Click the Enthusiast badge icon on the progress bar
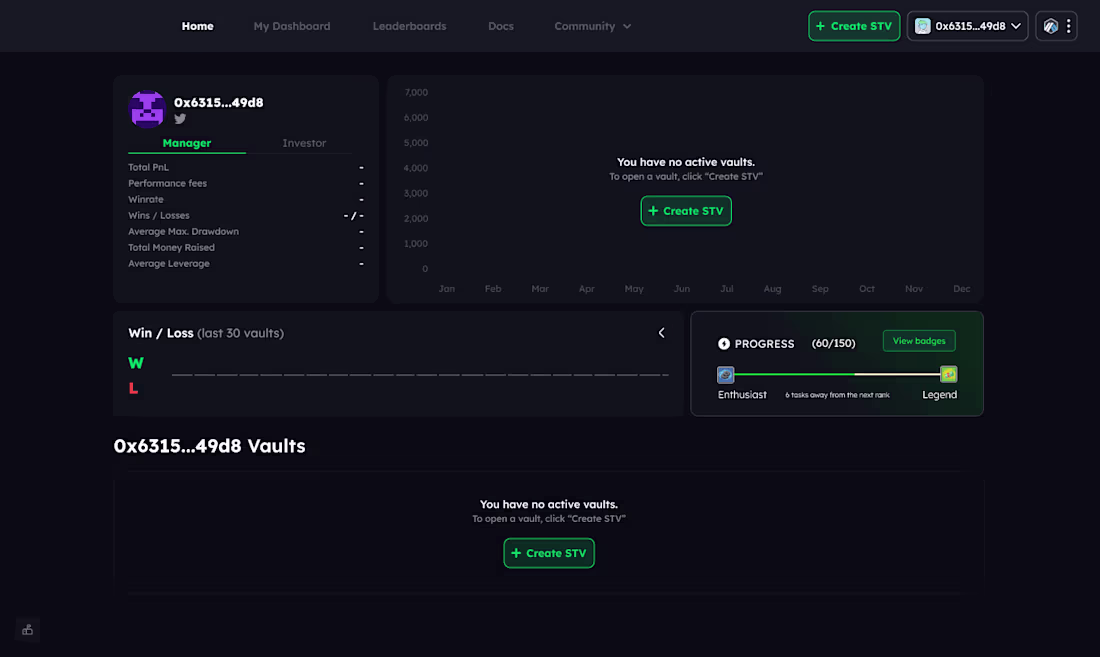The height and width of the screenshot is (657, 1100). (x=724, y=373)
